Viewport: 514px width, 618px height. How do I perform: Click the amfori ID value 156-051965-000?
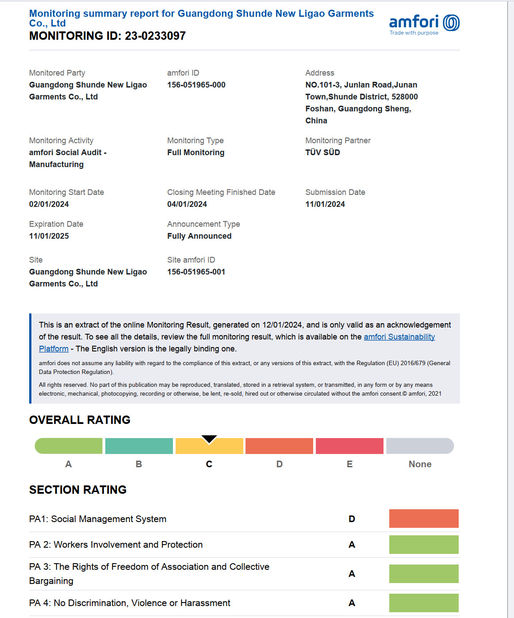(196, 85)
